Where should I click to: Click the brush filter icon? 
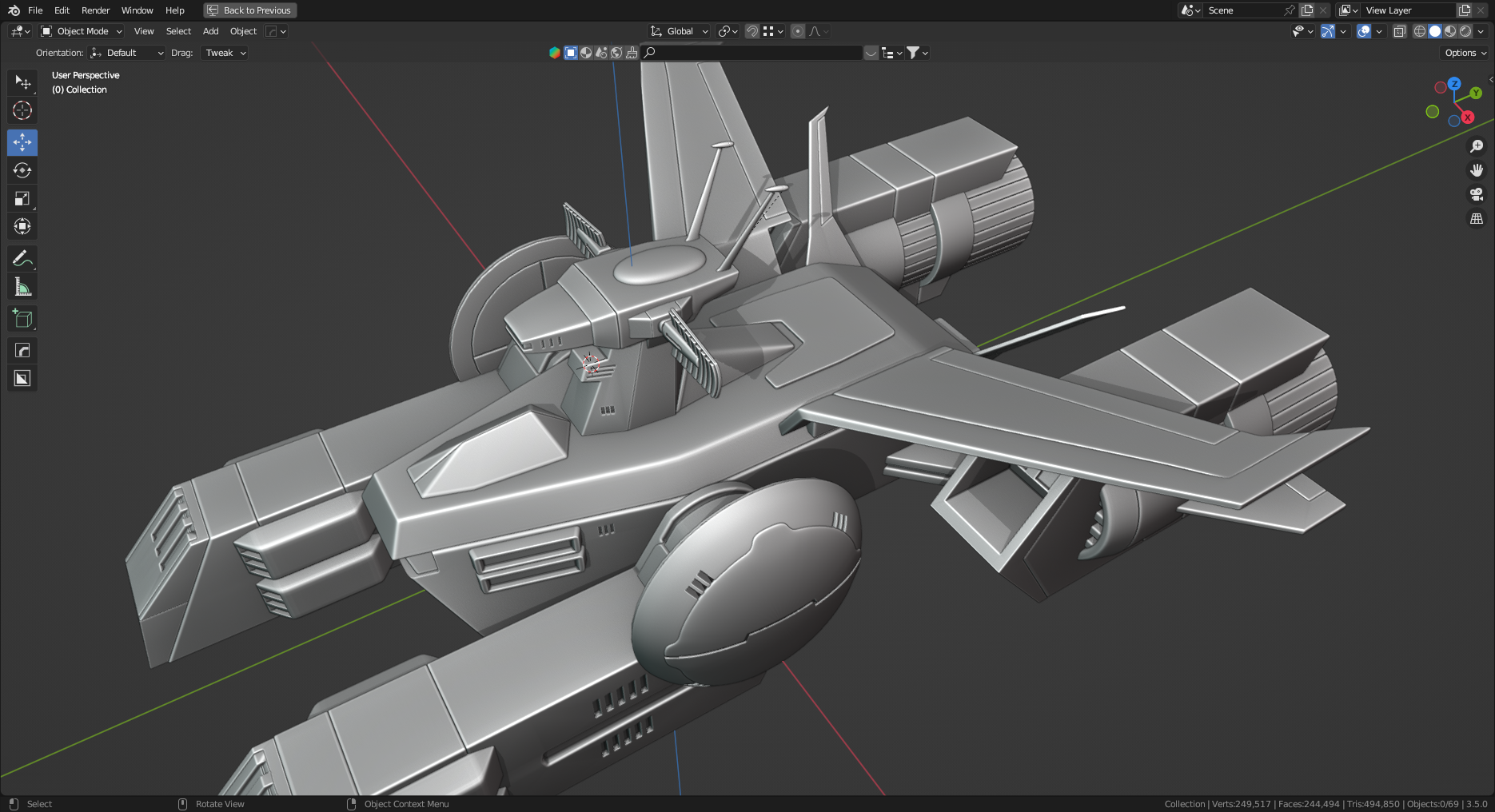[x=632, y=53]
